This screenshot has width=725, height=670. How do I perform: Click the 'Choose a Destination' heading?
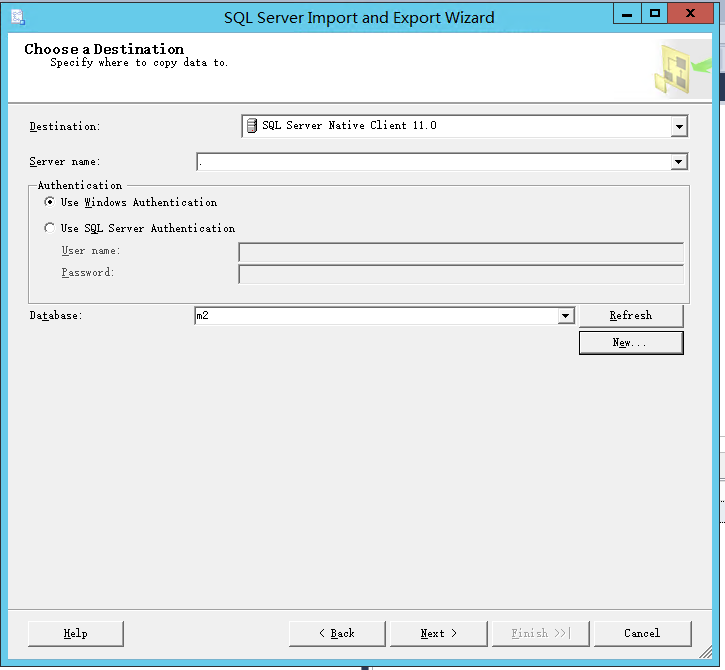point(104,49)
